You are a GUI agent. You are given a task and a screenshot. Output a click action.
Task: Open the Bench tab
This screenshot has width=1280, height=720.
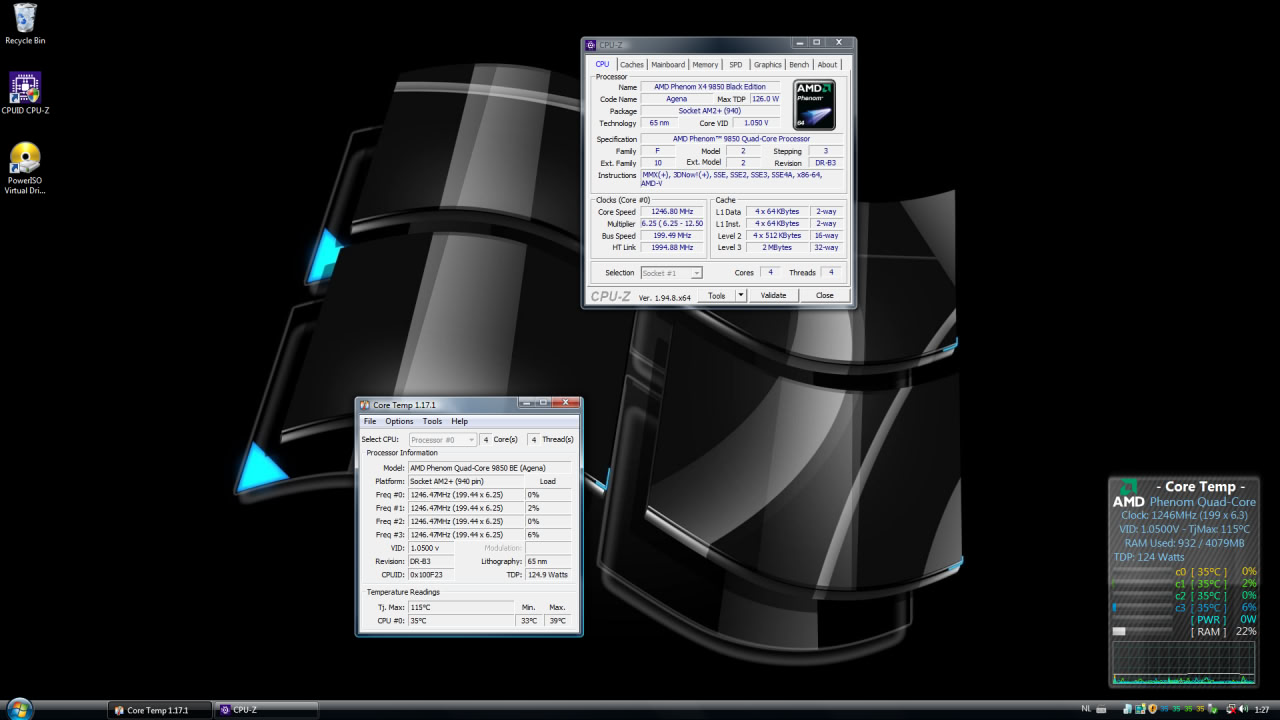pos(799,65)
